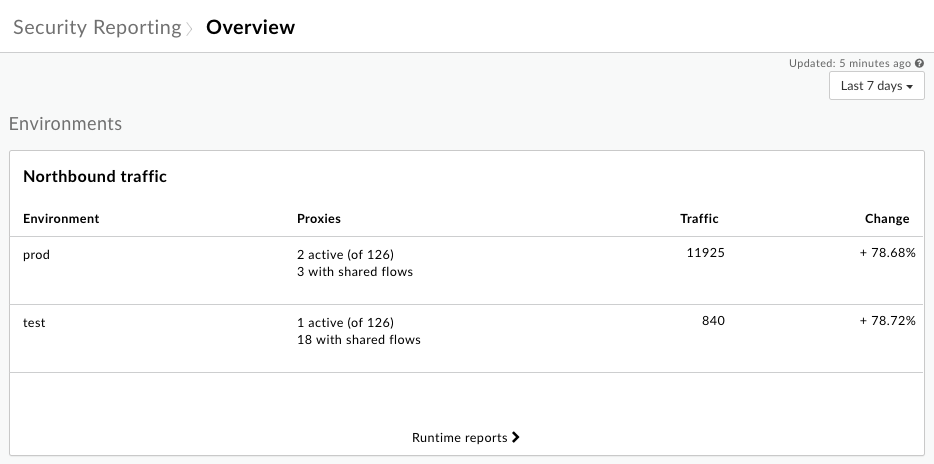
Task: Click the test change value +78.72%
Action: click(x=887, y=321)
